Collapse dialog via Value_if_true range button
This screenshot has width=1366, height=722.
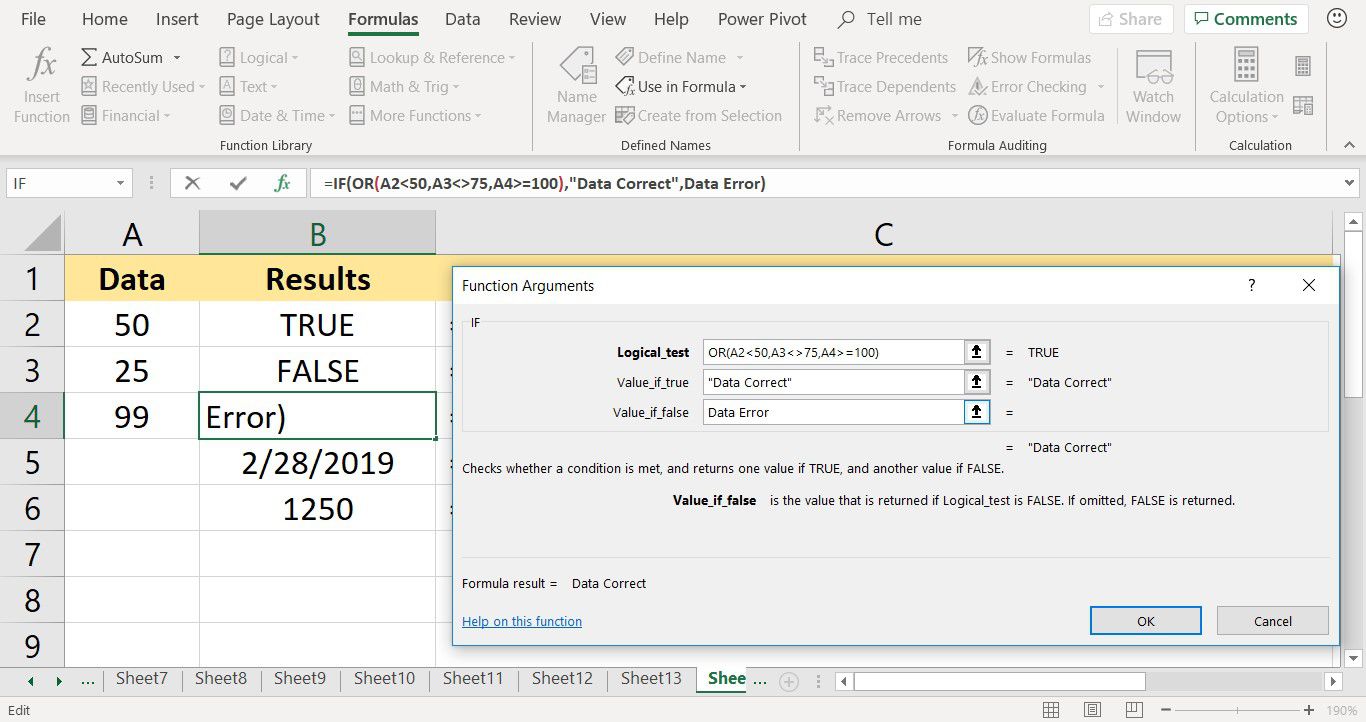[x=977, y=382]
